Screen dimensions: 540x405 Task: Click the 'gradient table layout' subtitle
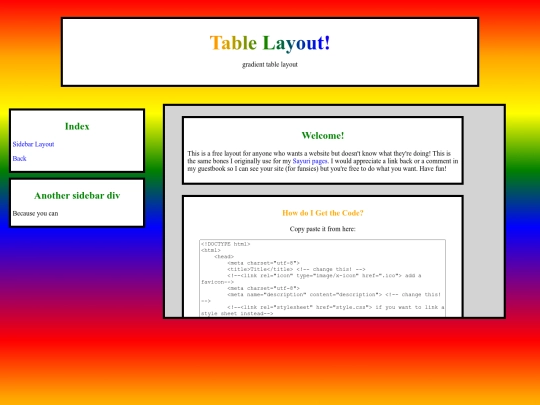click(x=270, y=65)
